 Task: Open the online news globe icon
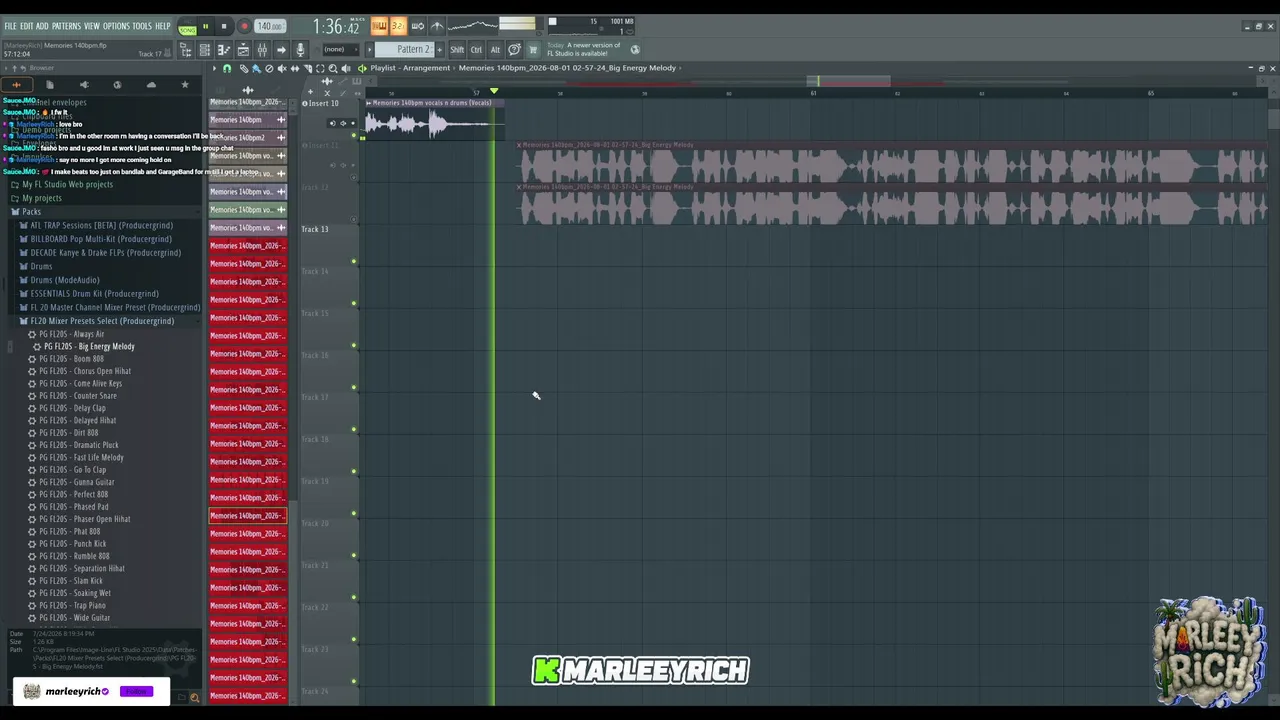(x=635, y=50)
